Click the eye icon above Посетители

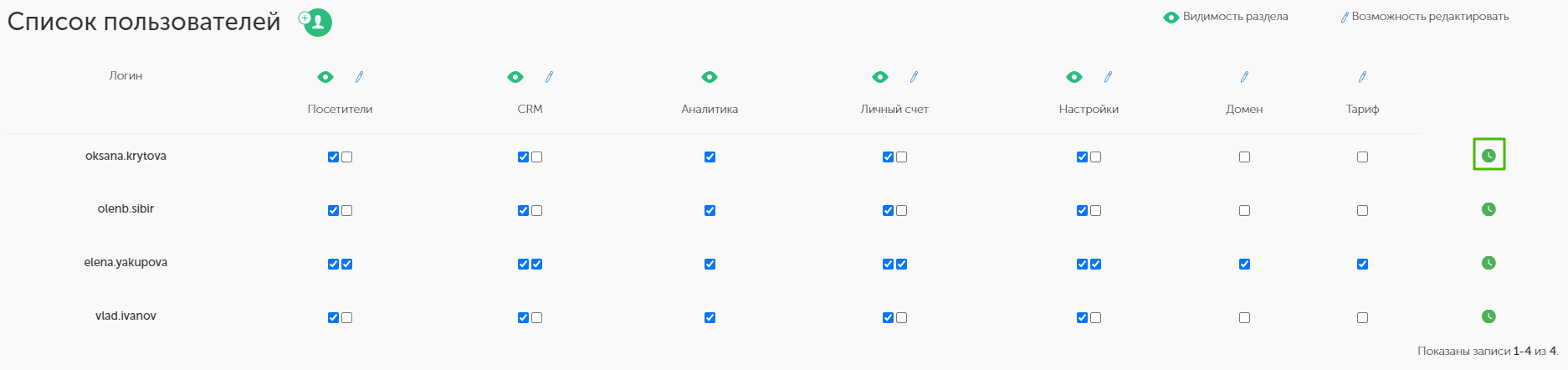click(x=325, y=77)
